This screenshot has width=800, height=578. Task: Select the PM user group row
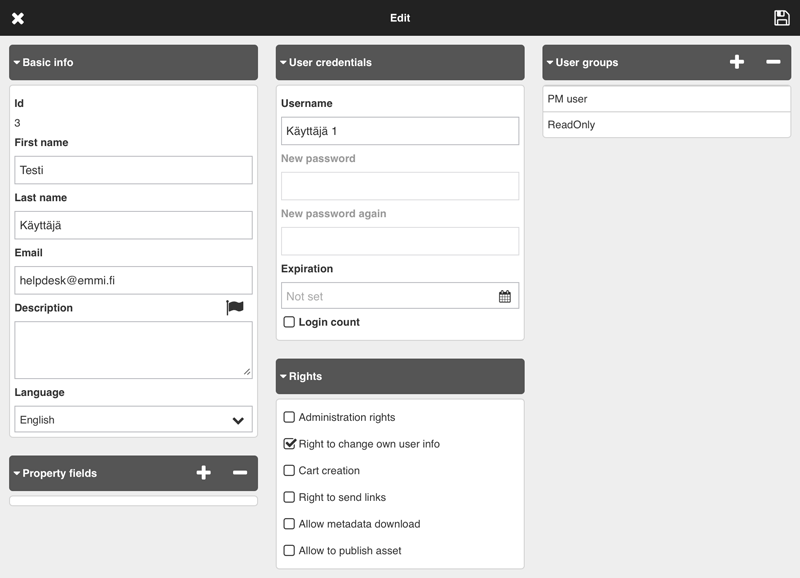[667, 99]
